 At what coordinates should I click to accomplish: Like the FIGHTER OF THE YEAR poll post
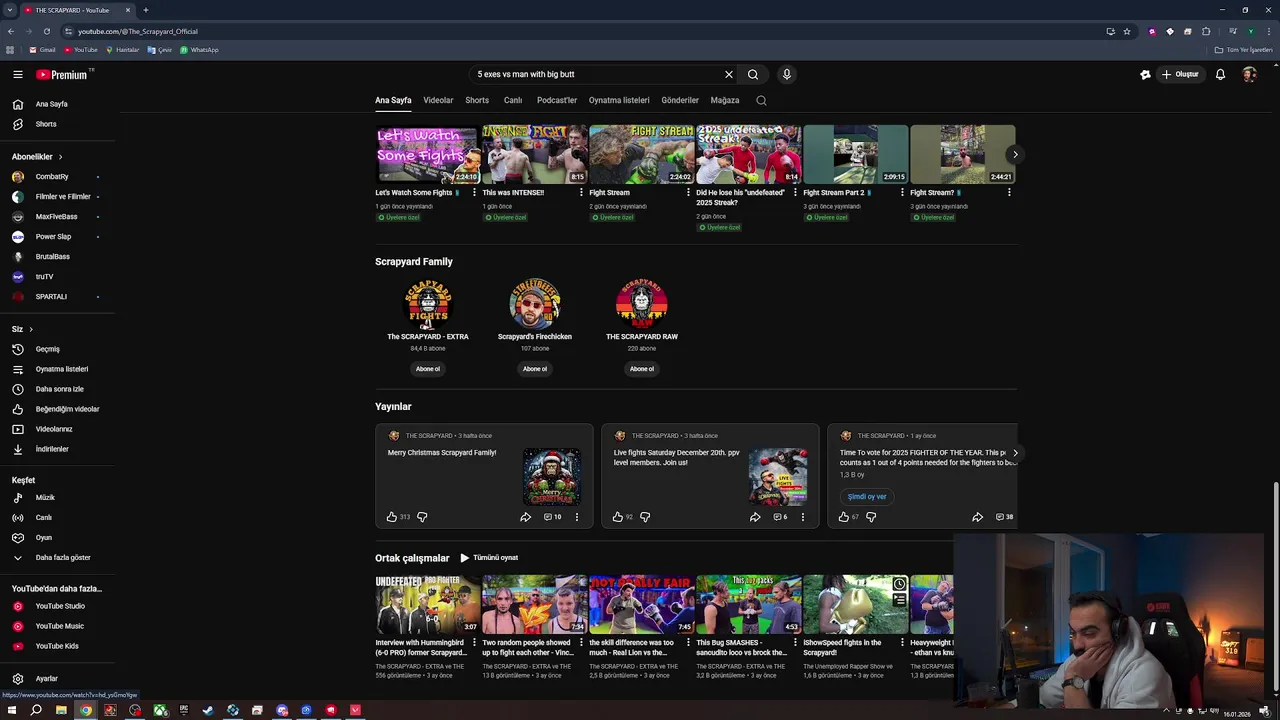[x=844, y=517]
